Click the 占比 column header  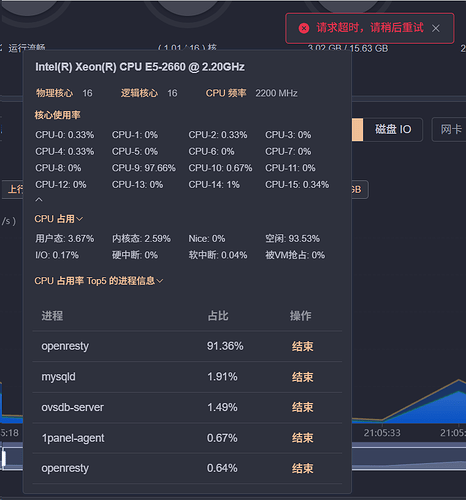pyautogui.click(x=218, y=315)
